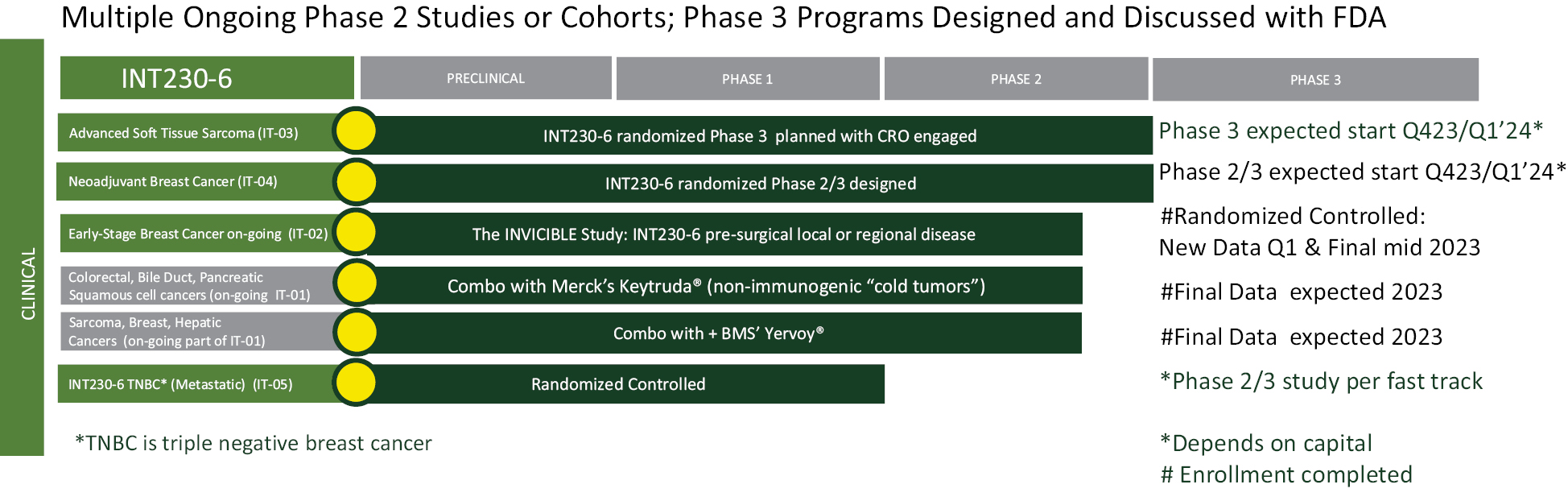Viewport: 1568px width, 501px height.
Task: Select the yellow marker on the Yervoy combo row
Action: tap(356, 331)
